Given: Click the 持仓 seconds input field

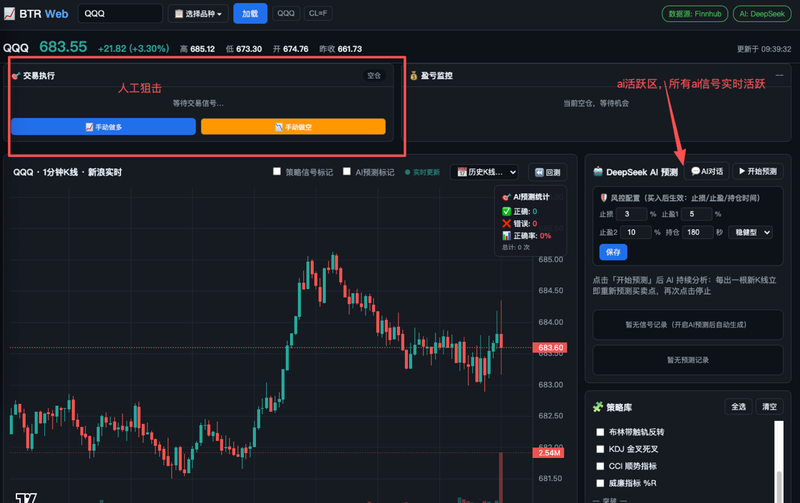Looking at the screenshot, I should pos(697,232).
